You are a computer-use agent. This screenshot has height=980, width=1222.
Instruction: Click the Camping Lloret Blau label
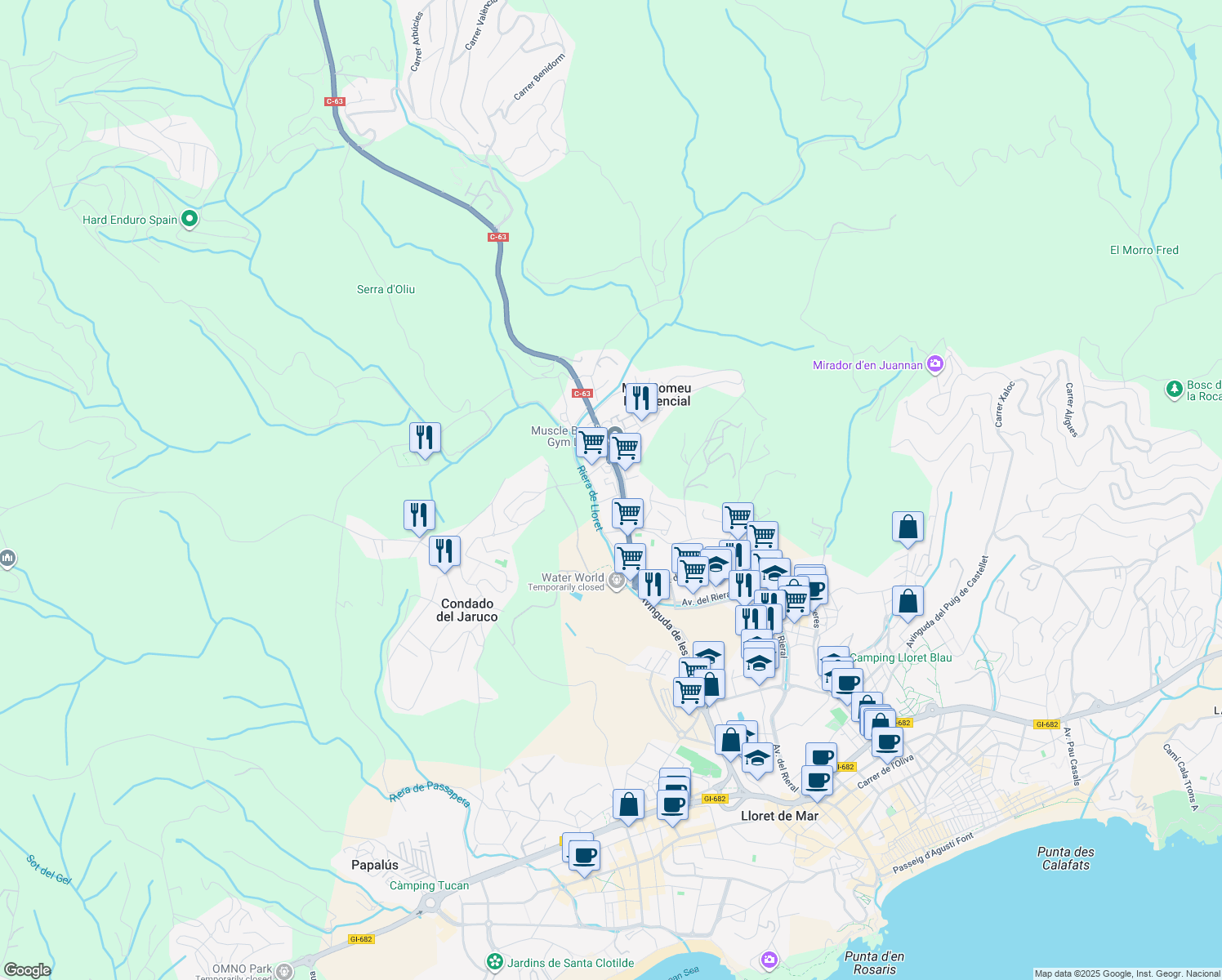coord(900,657)
